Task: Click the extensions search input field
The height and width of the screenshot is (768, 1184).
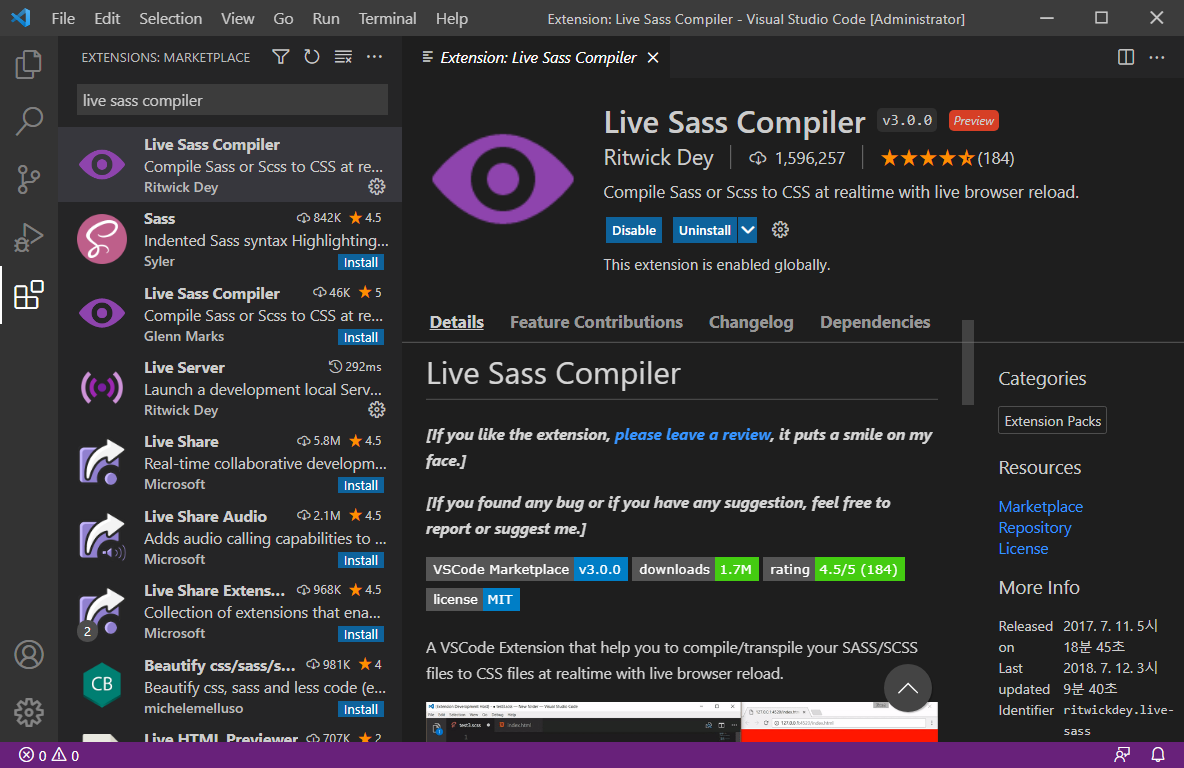Action: click(x=233, y=100)
